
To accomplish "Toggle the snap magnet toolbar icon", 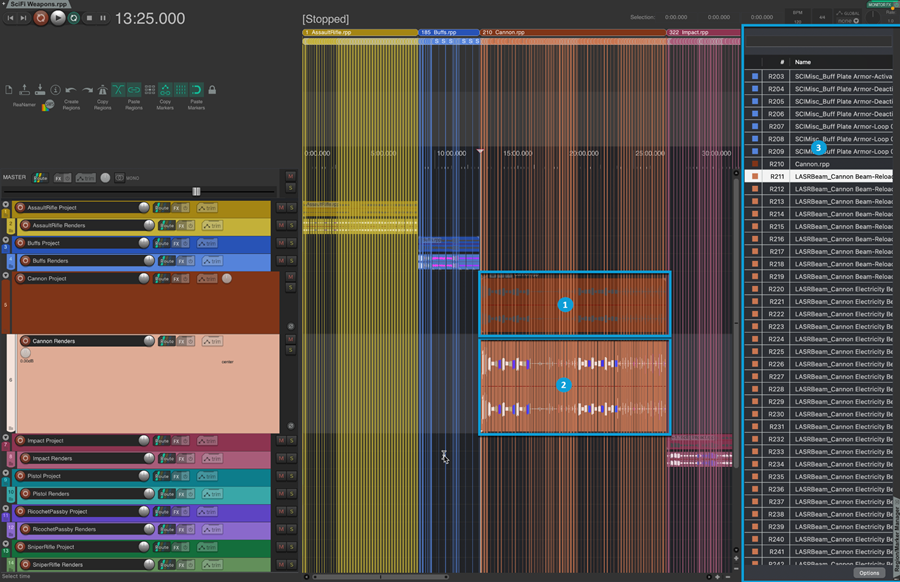I will [x=196, y=90].
